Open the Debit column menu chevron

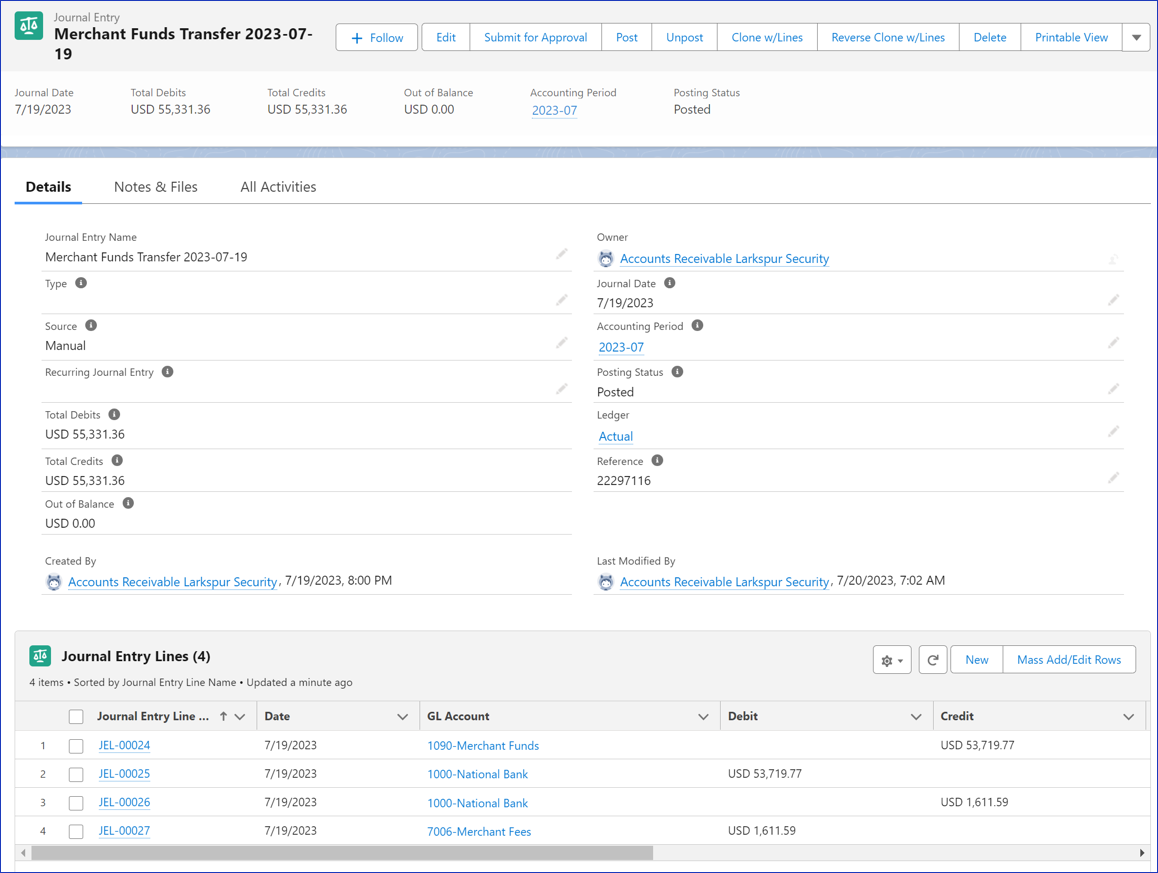pos(916,716)
